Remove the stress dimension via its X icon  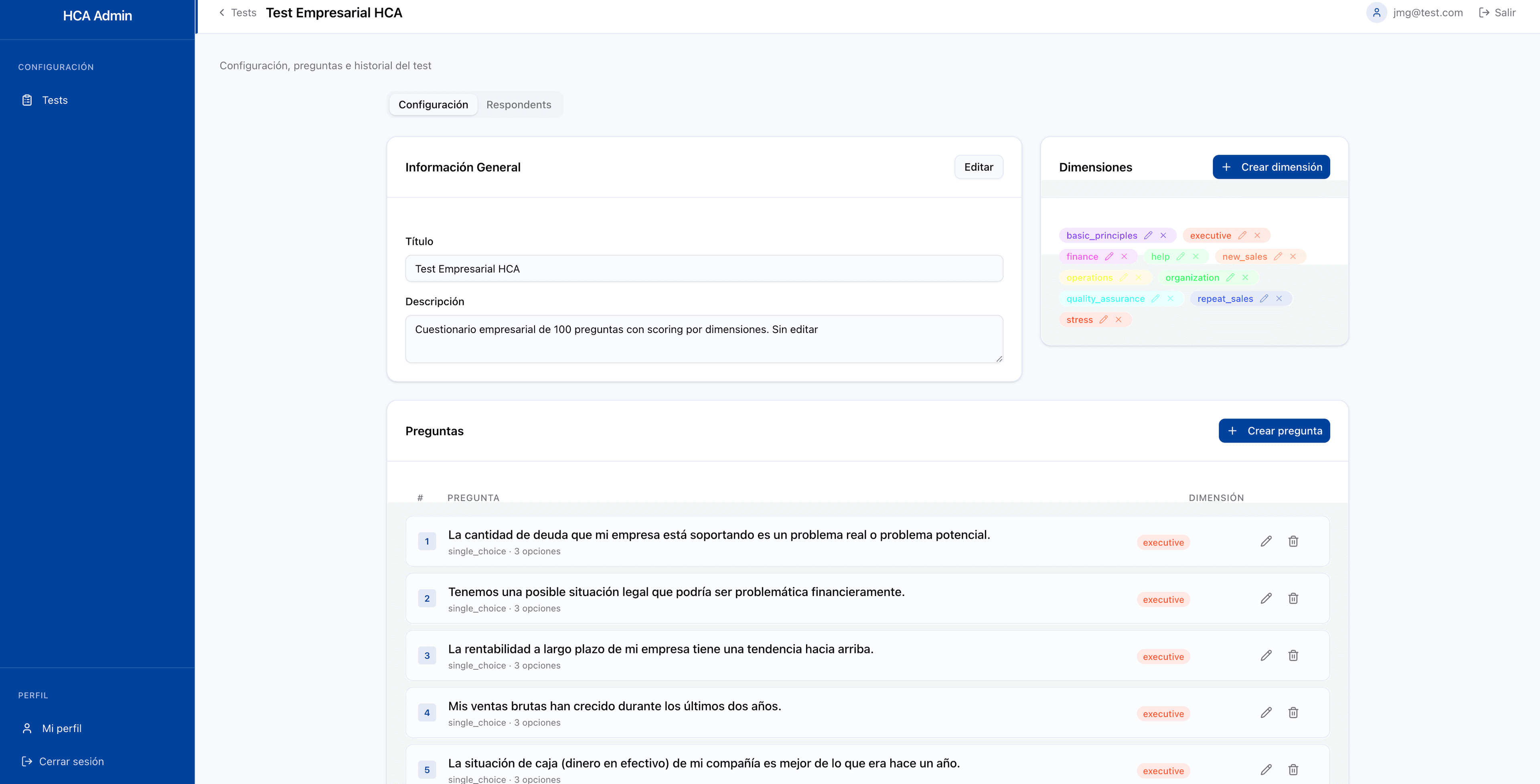point(1119,319)
